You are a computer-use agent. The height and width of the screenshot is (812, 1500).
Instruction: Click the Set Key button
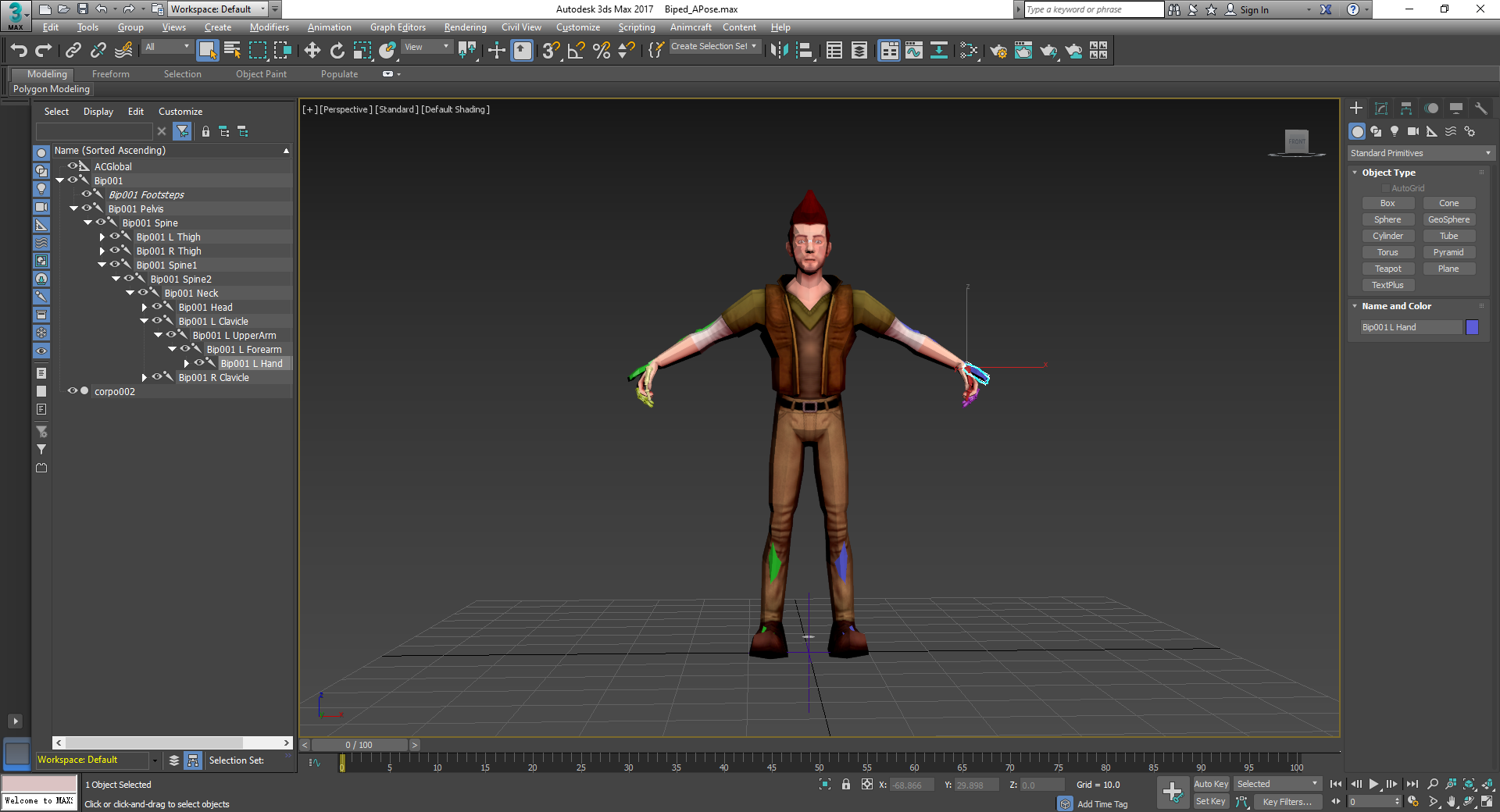pos(1211,801)
